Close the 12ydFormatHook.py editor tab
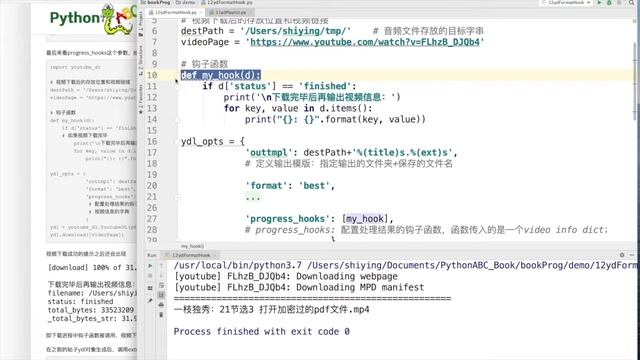Screen dimensions: 640x360 pyautogui.click(x=200, y=12)
